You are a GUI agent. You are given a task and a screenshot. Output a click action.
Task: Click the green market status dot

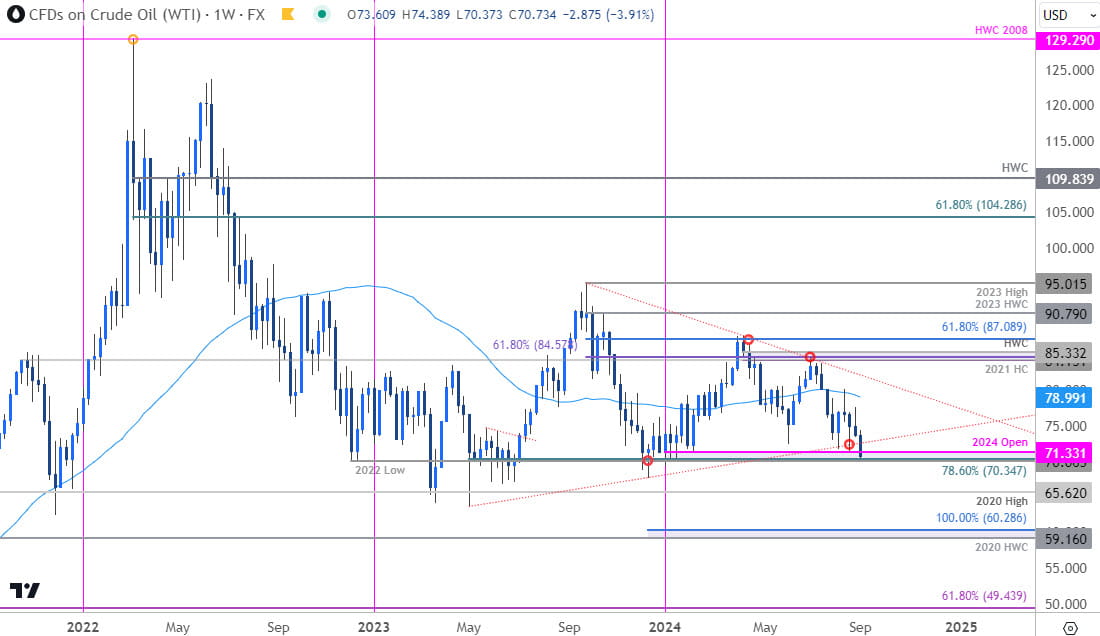pos(321,14)
